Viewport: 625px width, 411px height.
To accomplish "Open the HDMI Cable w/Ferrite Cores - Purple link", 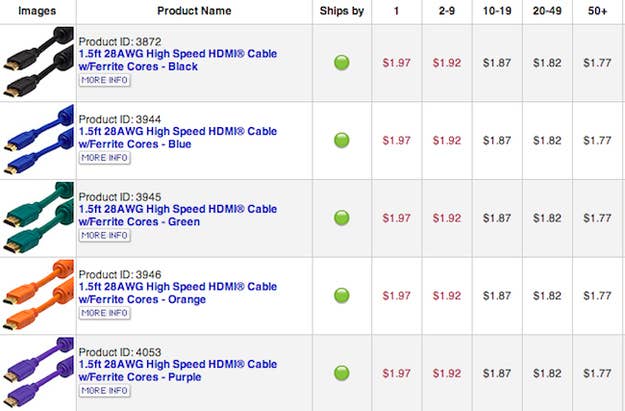I will [x=178, y=370].
